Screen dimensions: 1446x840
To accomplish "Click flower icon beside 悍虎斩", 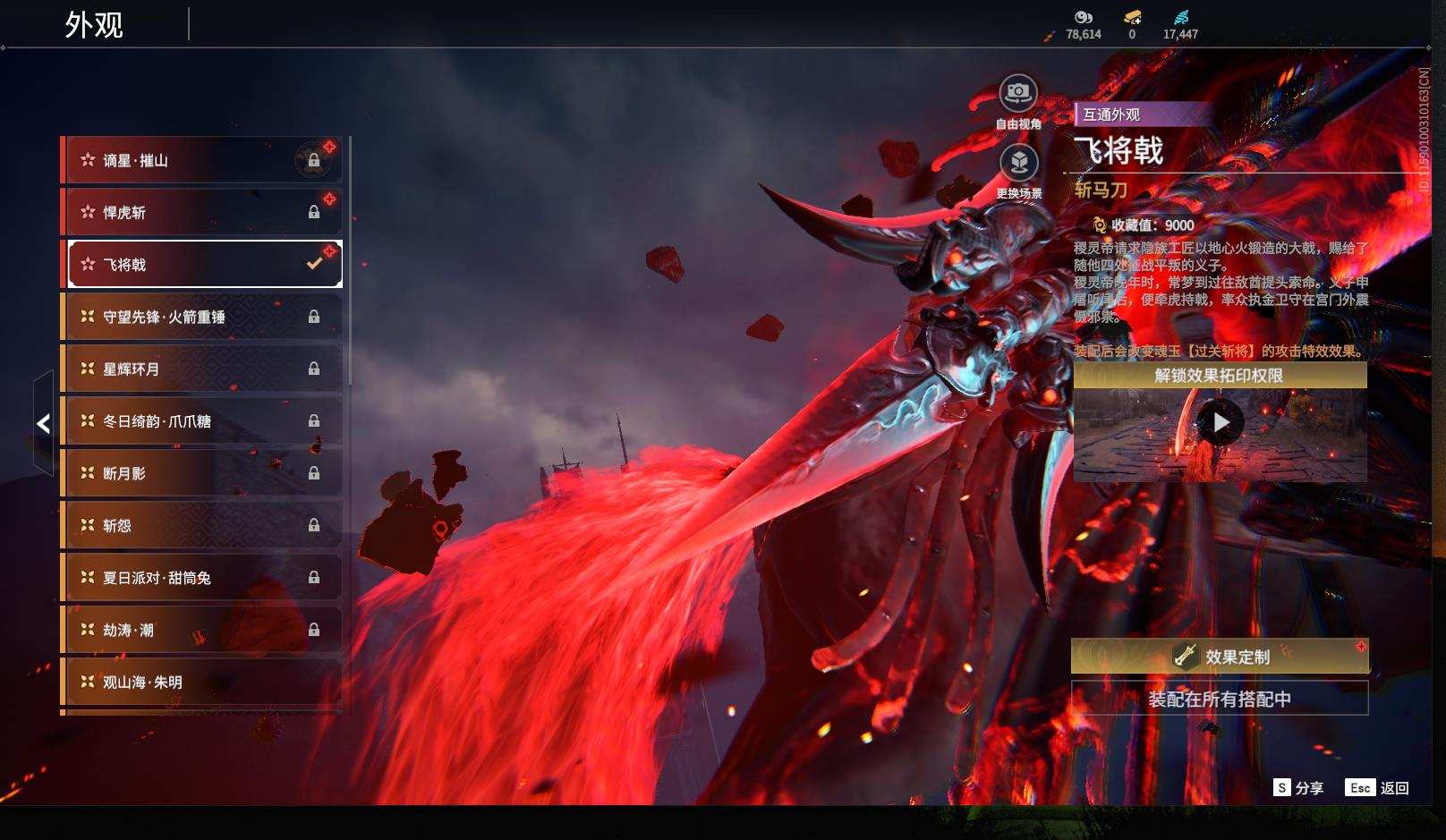I will tap(88, 212).
